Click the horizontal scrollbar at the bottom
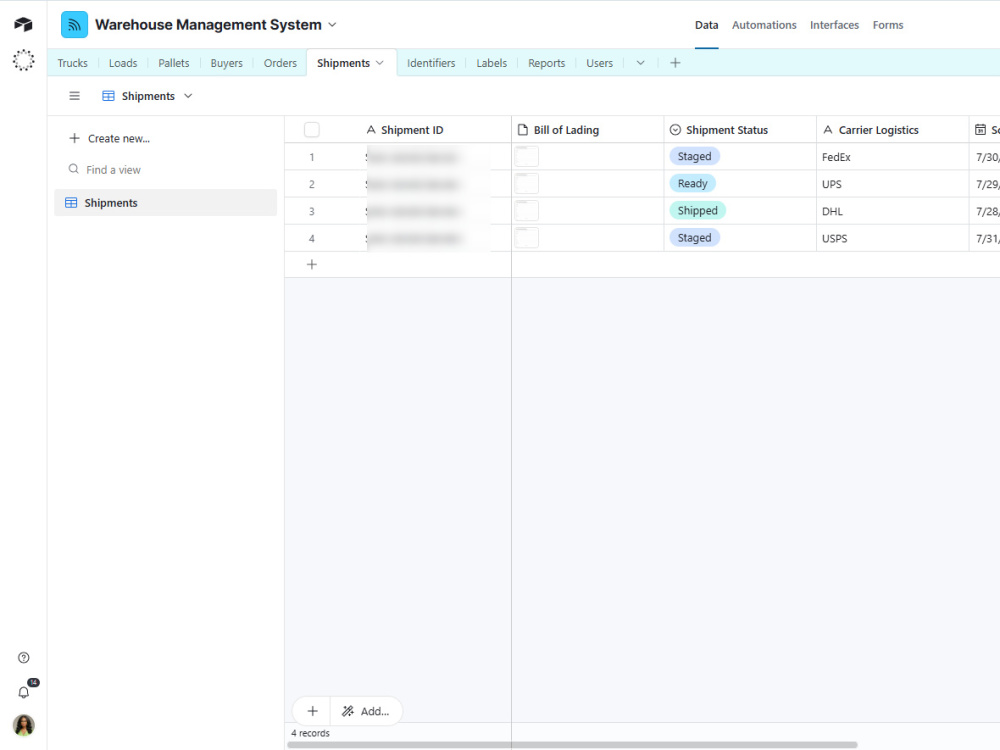The image size is (1000, 750). click(572, 745)
